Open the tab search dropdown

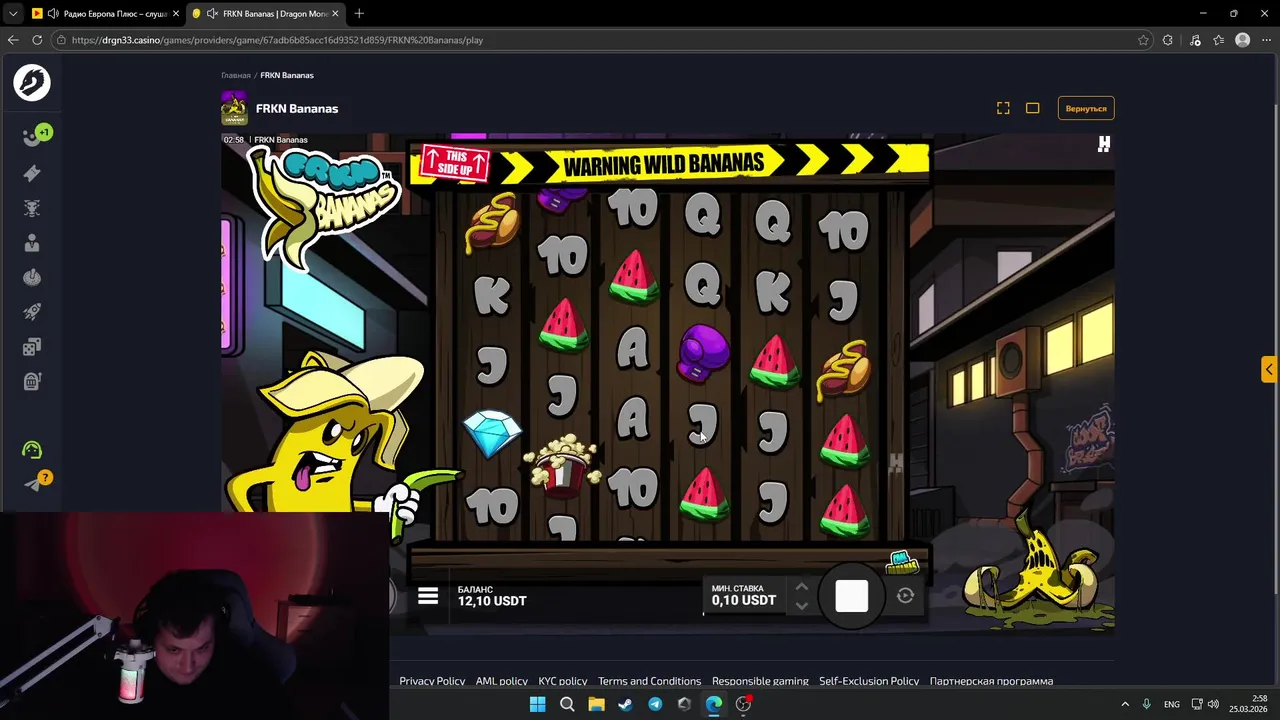(12, 14)
